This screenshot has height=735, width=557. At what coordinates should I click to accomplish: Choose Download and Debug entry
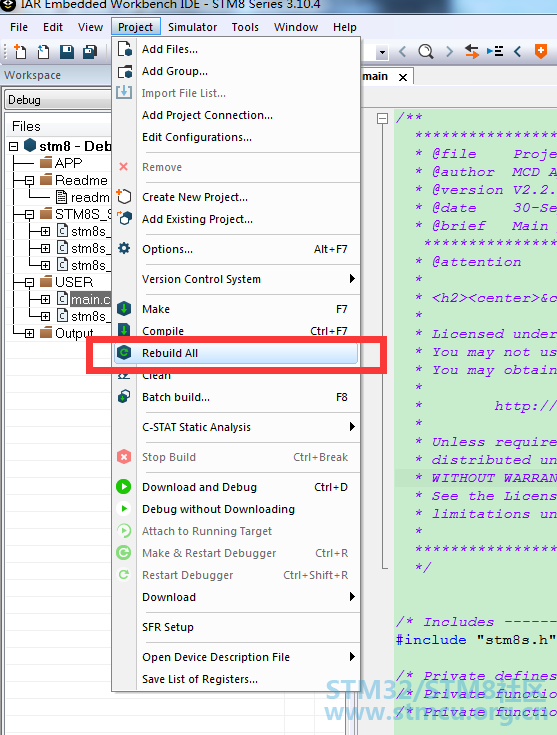tap(237, 487)
